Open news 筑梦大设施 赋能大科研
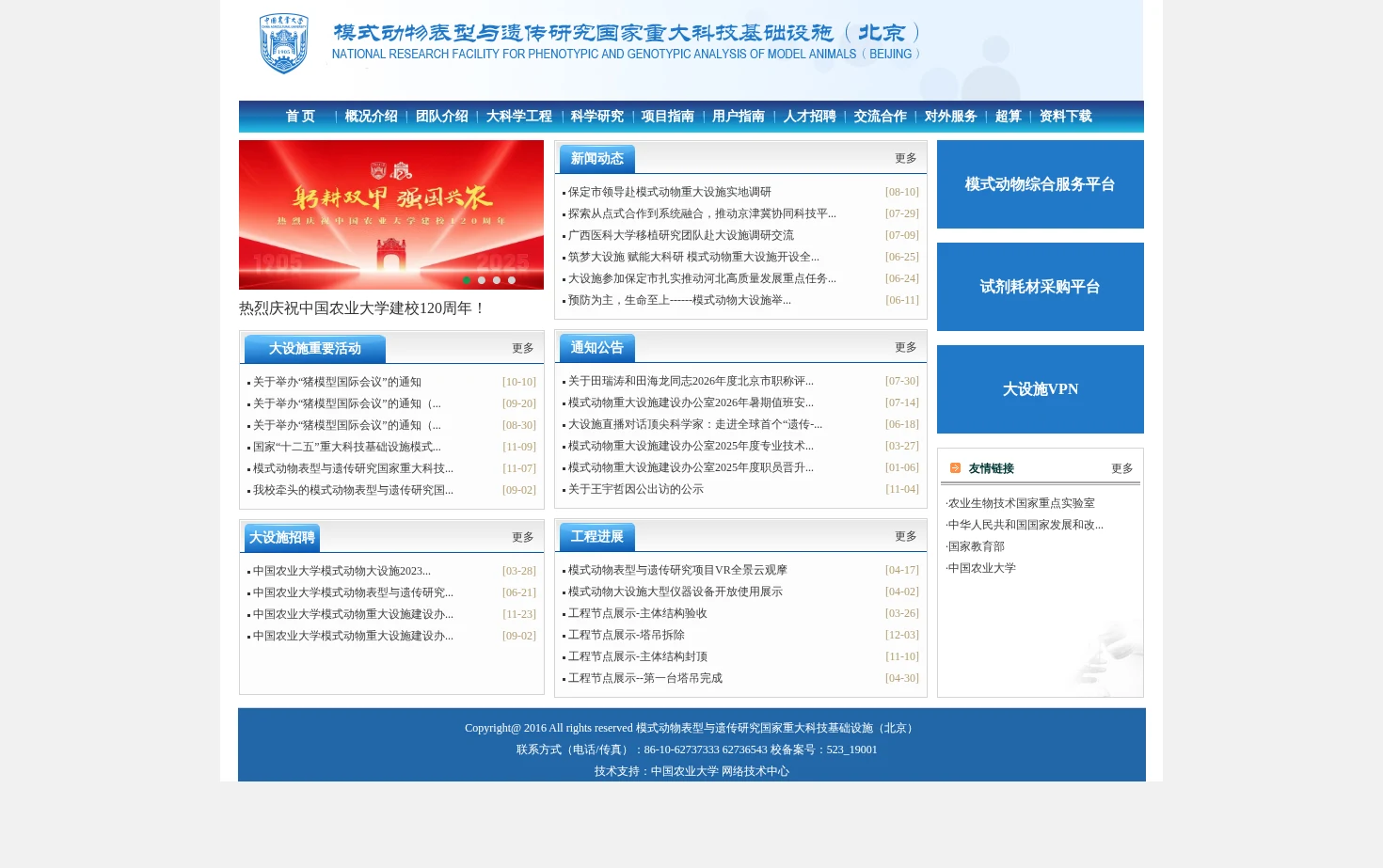This screenshot has width=1383, height=868. pyautogui.click(x=693, y=257)
